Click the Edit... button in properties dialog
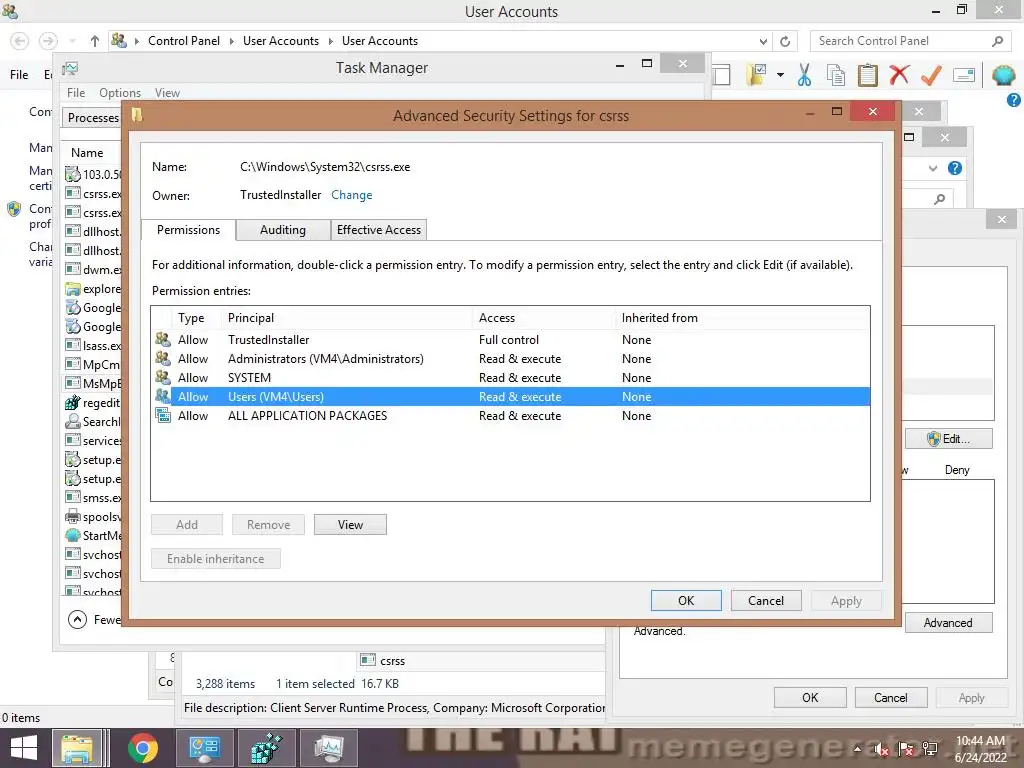Viewport: 1024px width, 768px height. click(x=948, y=439)
